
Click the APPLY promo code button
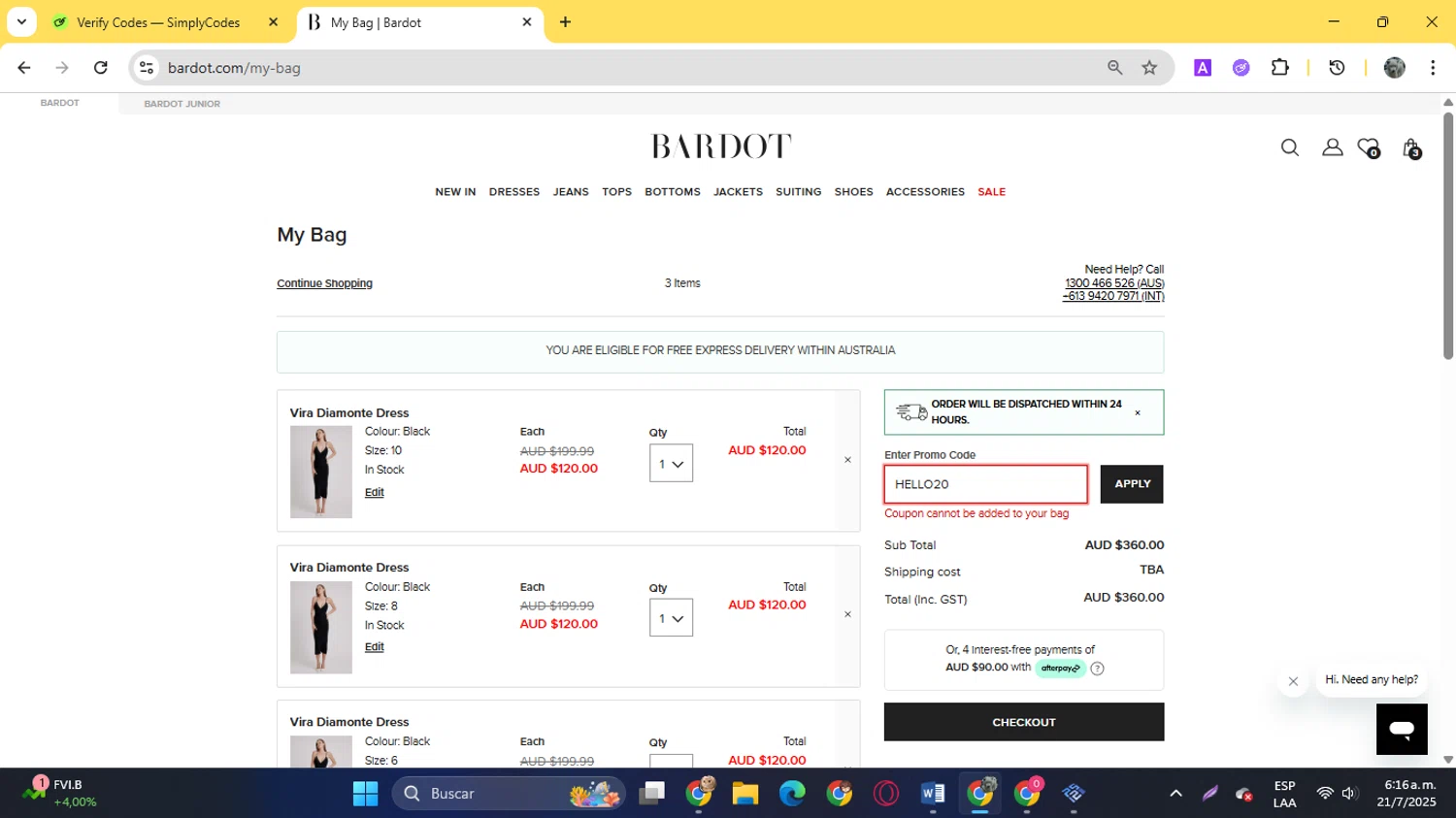[x=1132, y=484]
